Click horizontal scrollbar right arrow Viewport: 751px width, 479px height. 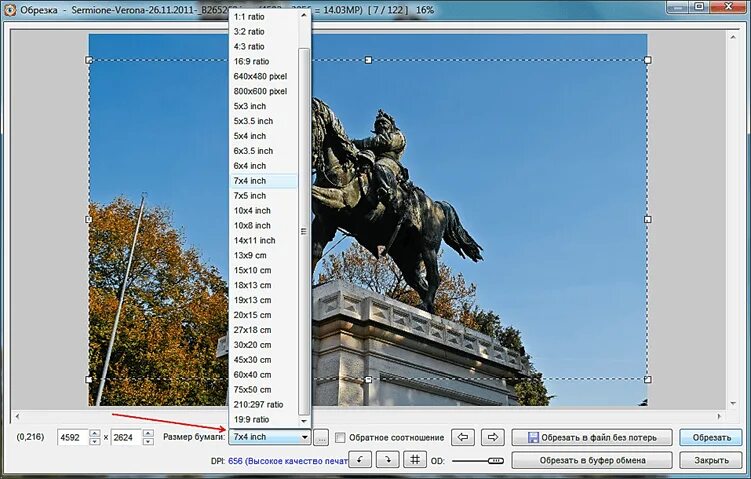pyautogui.click(x=719, y=416)
